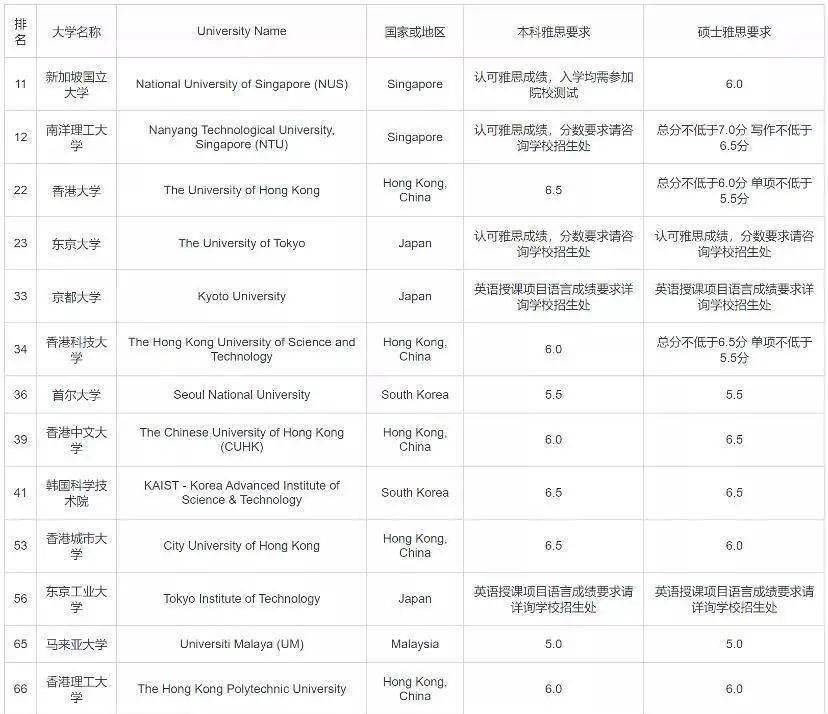828x714 pixels.
Task: Click '认可雅思成绩，入学均需参加院校测试' cell
Action: click(553, 84)
